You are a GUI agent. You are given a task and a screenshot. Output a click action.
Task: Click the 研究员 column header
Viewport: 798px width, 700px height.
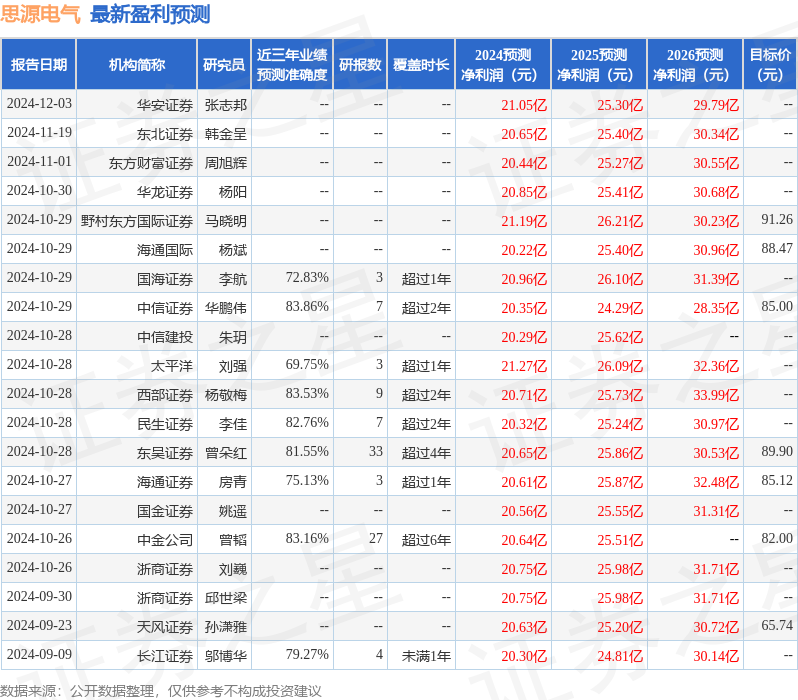[x=224, y=65]
